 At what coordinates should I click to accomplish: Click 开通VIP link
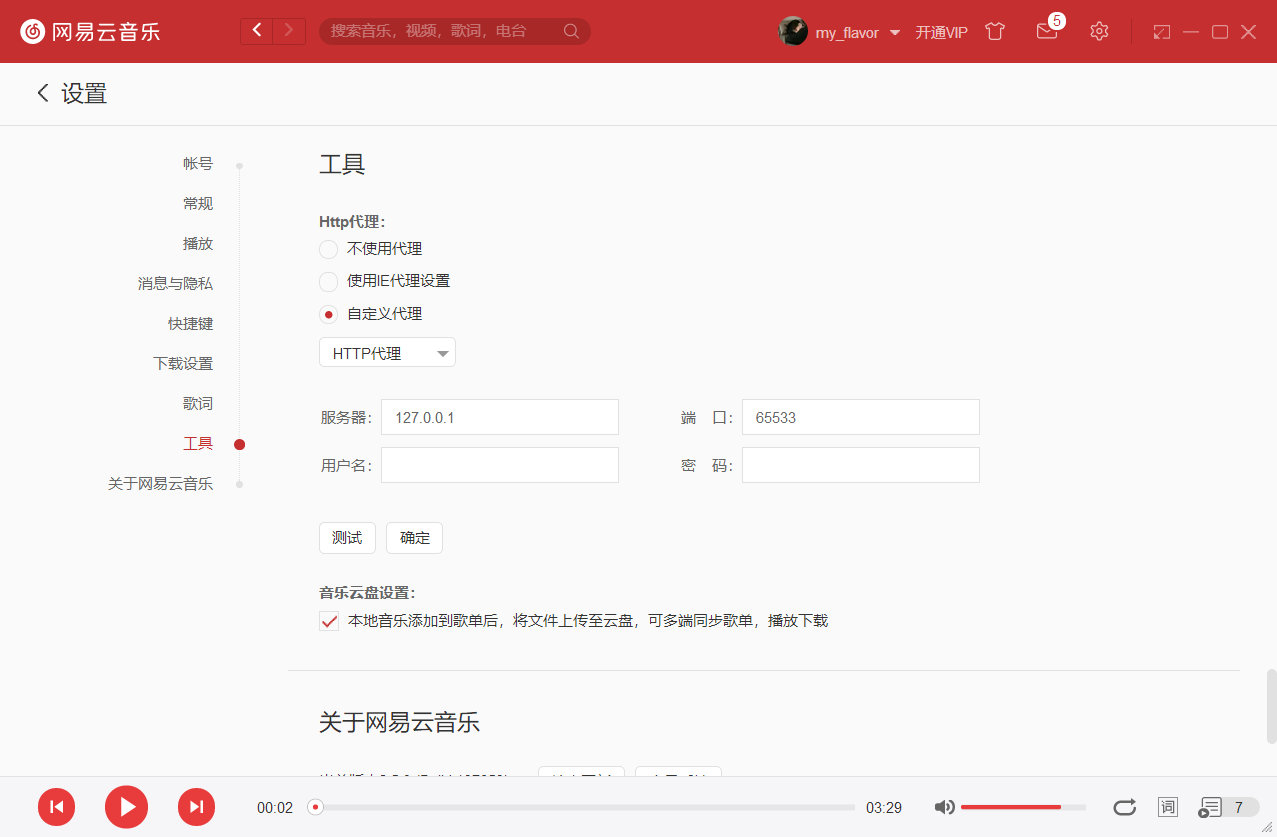click(x=941, y=32)
